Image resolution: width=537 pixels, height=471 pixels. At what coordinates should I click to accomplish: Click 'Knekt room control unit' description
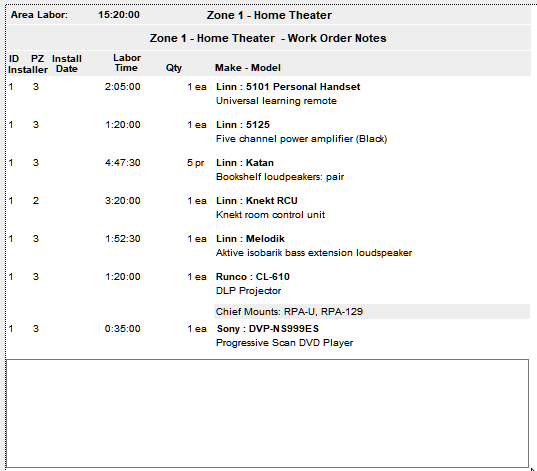pyautogui.click(x=271, y=215)
